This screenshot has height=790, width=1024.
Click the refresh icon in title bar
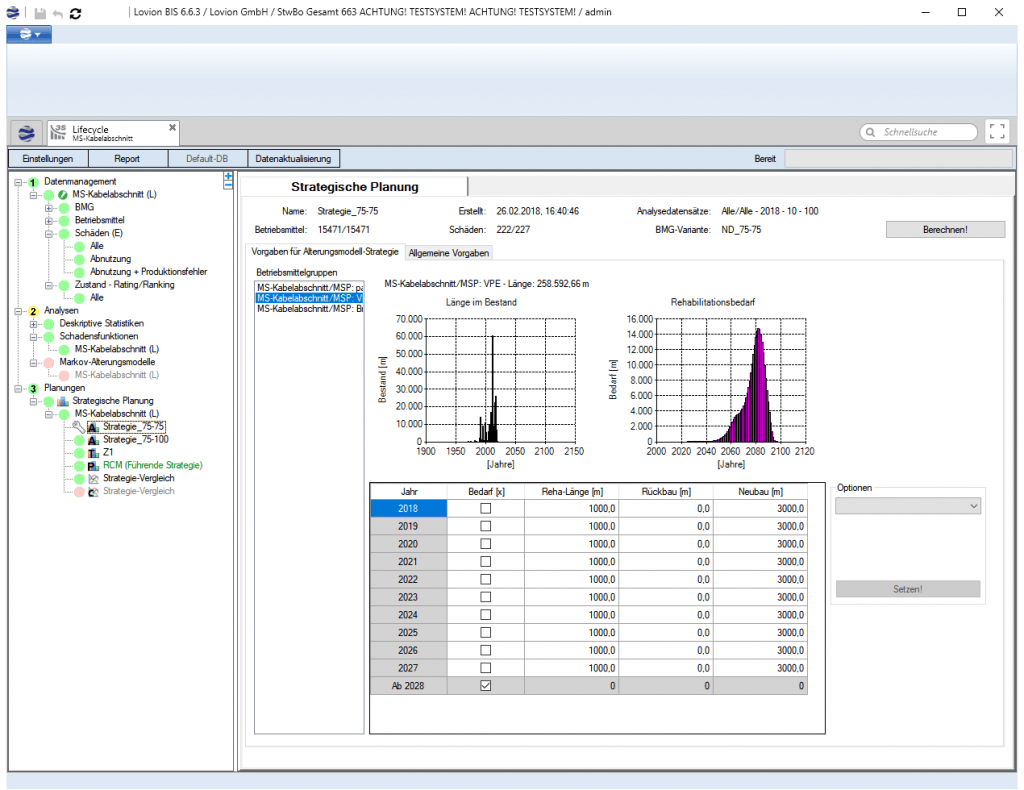[76, 13]
